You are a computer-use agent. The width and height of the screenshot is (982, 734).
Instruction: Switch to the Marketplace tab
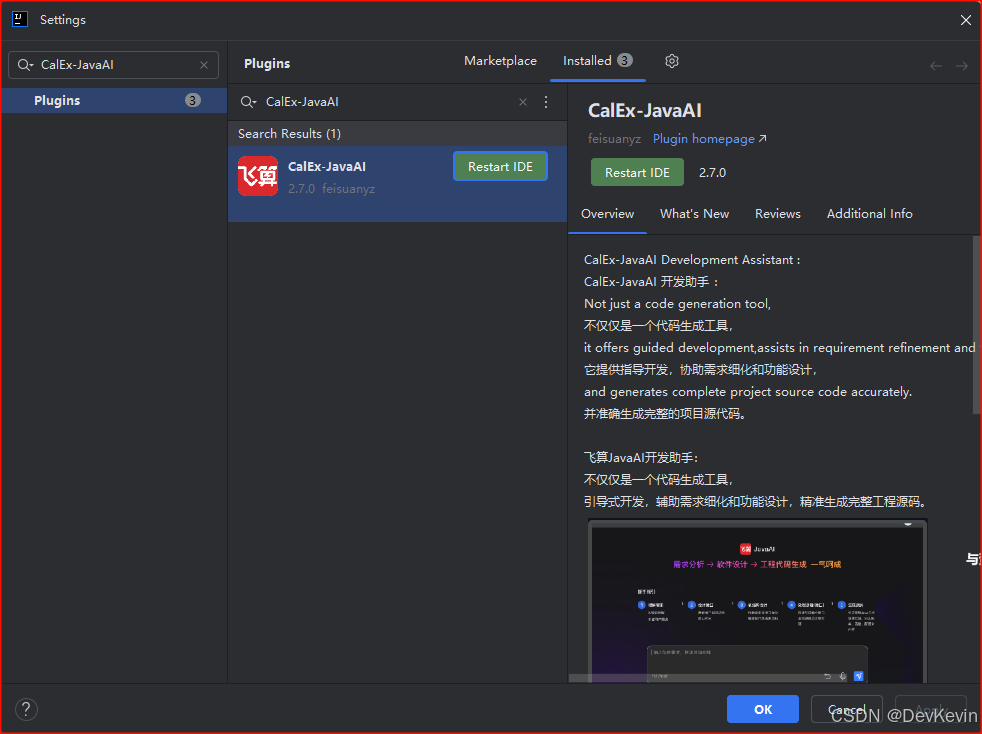coord(500,61)
